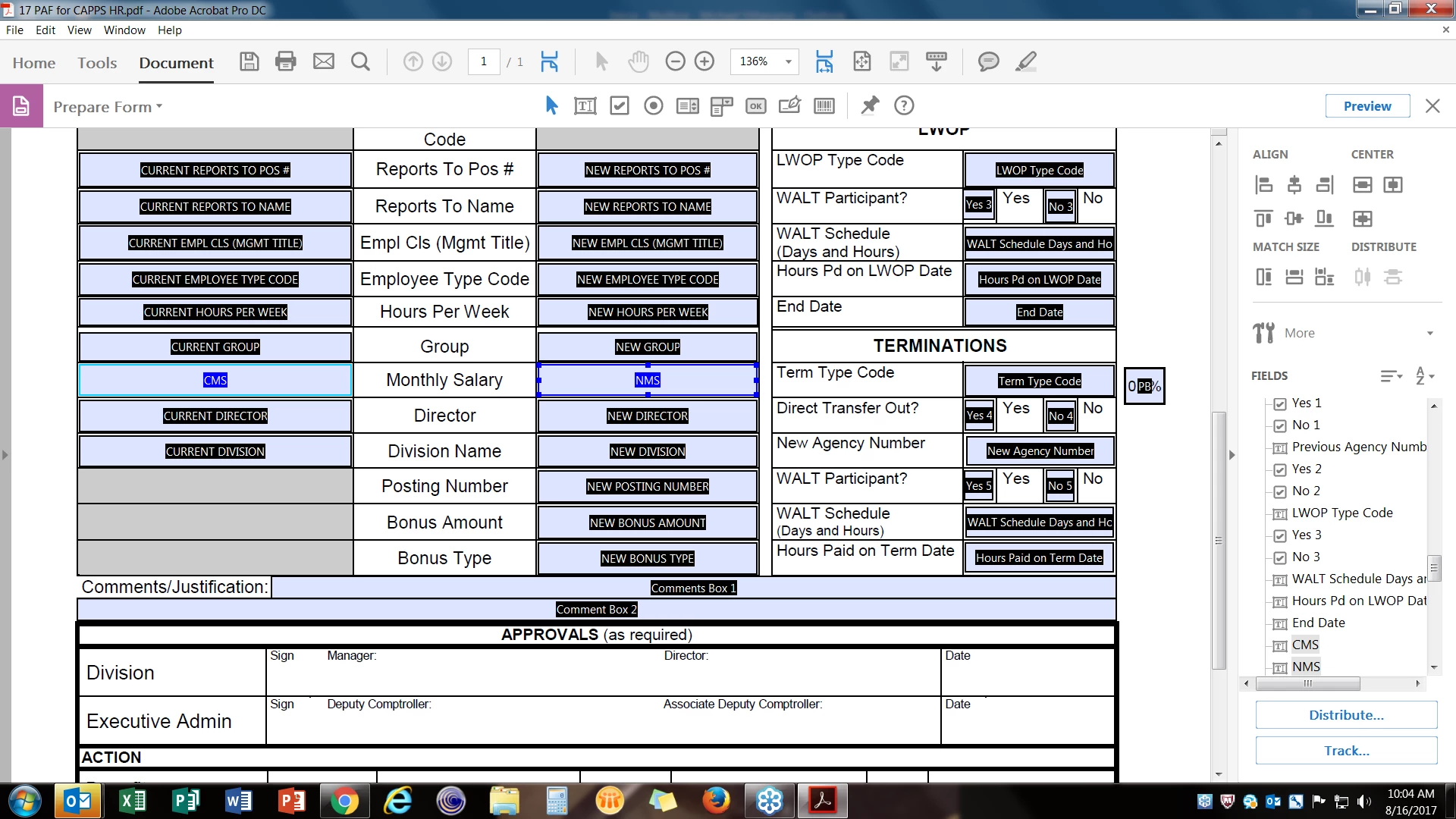The height and width of the screenshot is (819, 1456).
Task: Open the Window menu
Action: 124,30
